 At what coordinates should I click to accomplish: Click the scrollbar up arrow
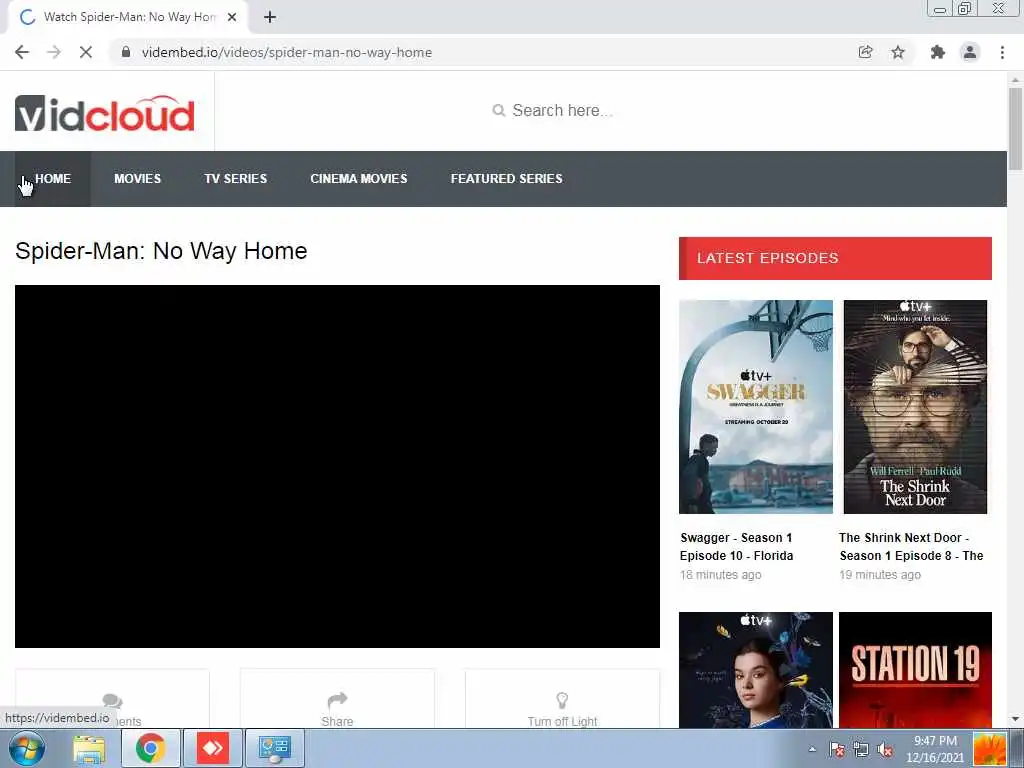1015,78
